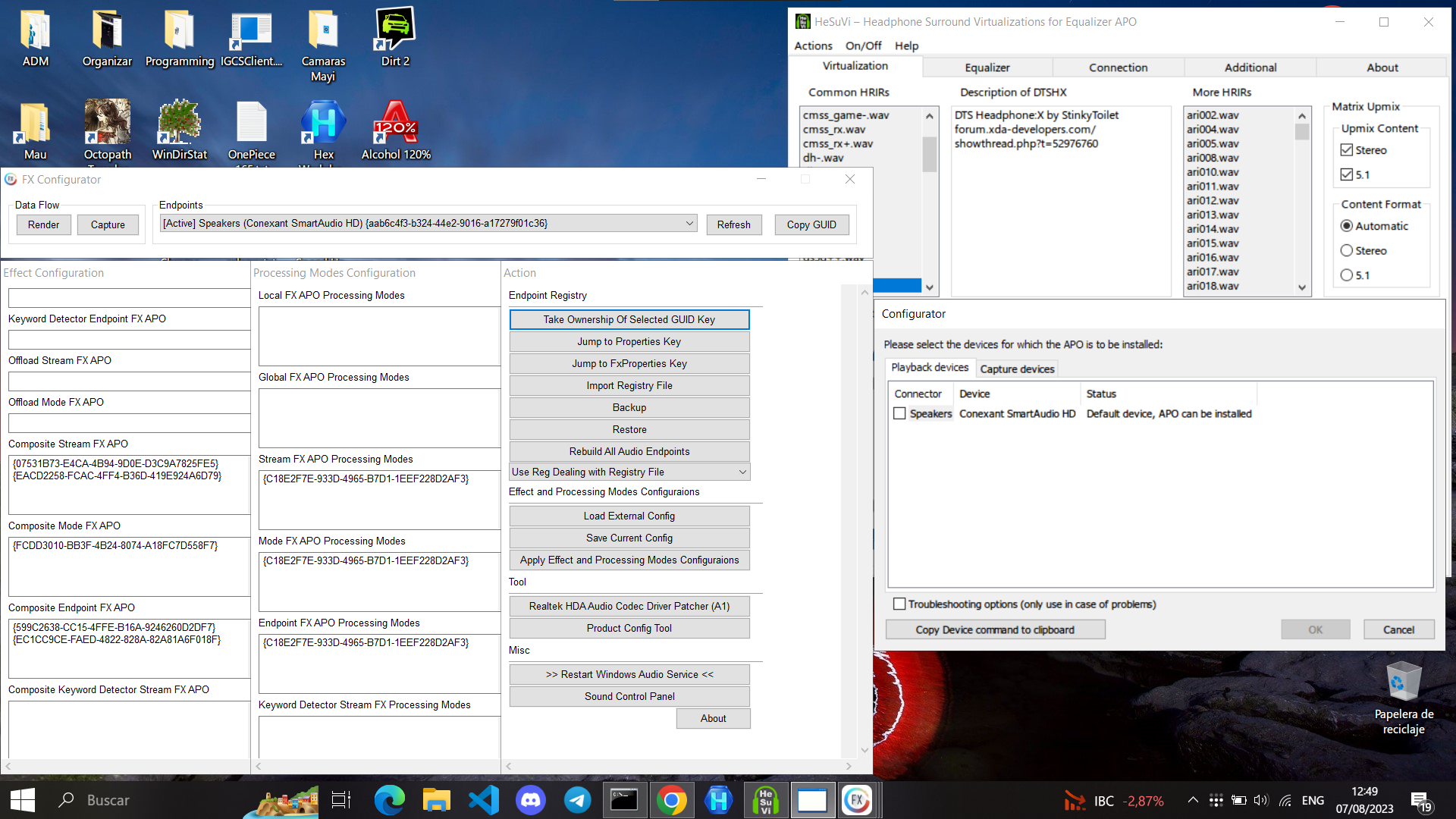This screenshot has height=819, width=1456.
Task: Open Google Chrome from the taskbar
Action: point(671,800)
